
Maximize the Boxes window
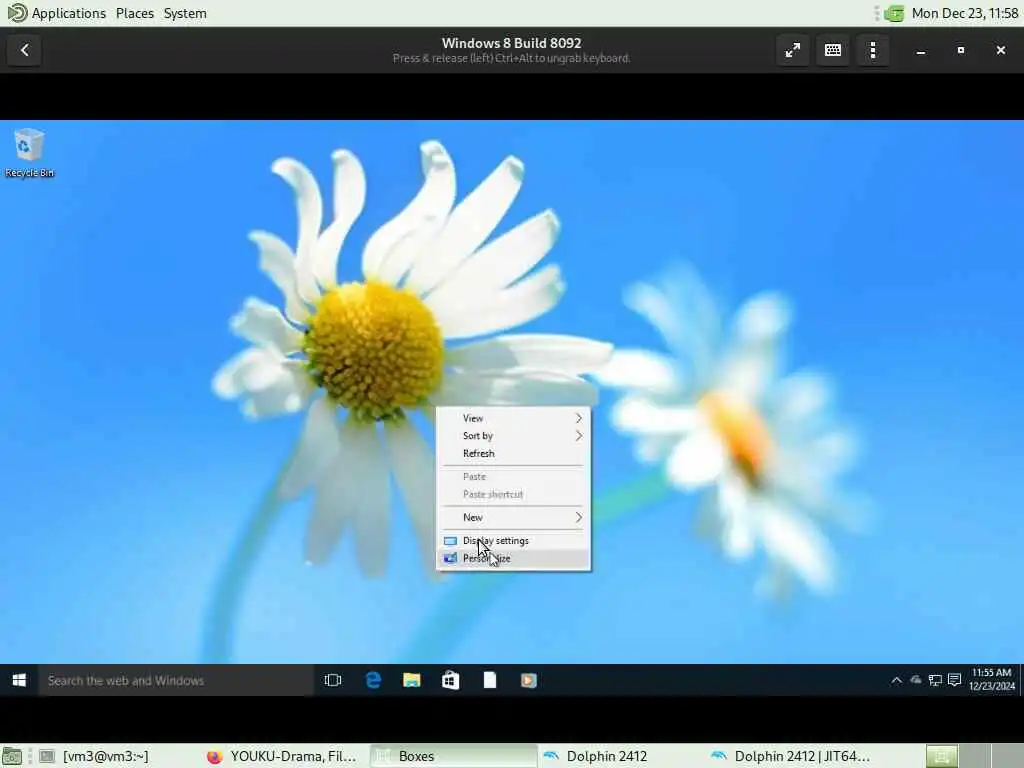pos(961,50)
